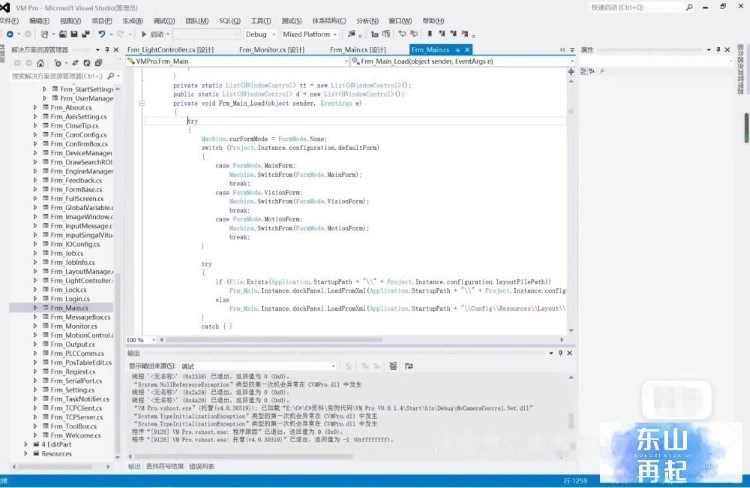Click the Home icon in Solution Explorer

click(x=41, y=63)
